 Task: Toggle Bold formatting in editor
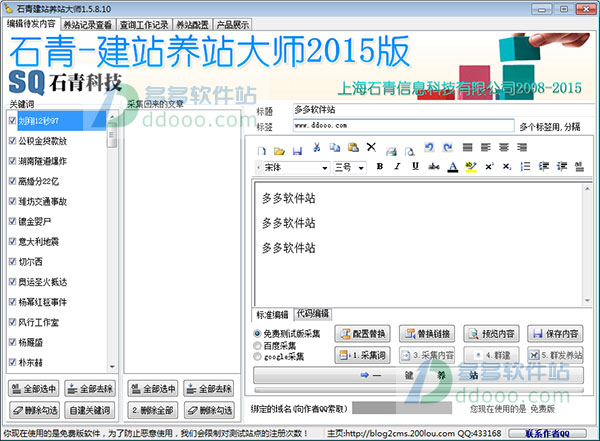(x=380, y=167)
